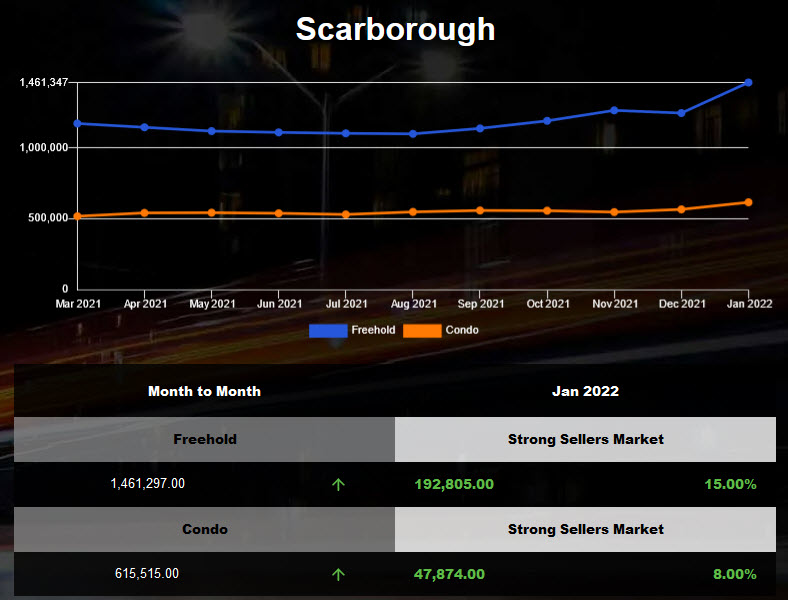Click the Condo row header cell
The width and height of the screenshot is (788, 600).
pos(204,529)
